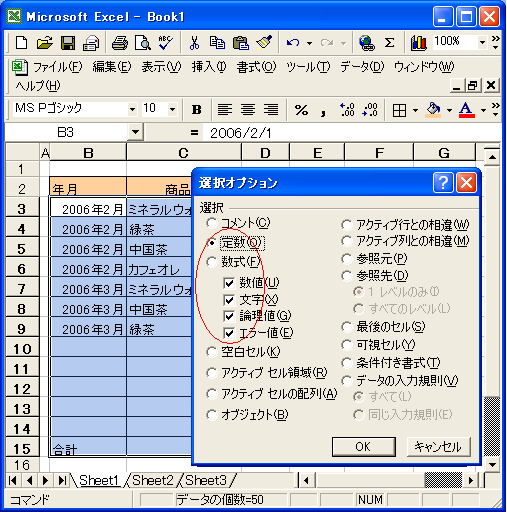Open the 挿入 menu
The width and height of the screenshot is (507, 512).
(209, 67)
